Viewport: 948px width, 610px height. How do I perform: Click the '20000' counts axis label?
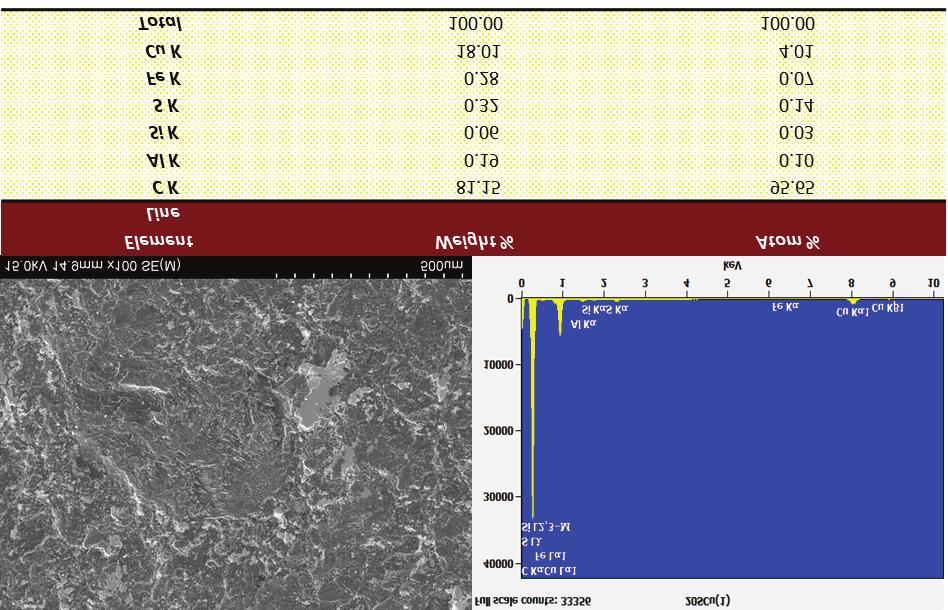[499, 430]
